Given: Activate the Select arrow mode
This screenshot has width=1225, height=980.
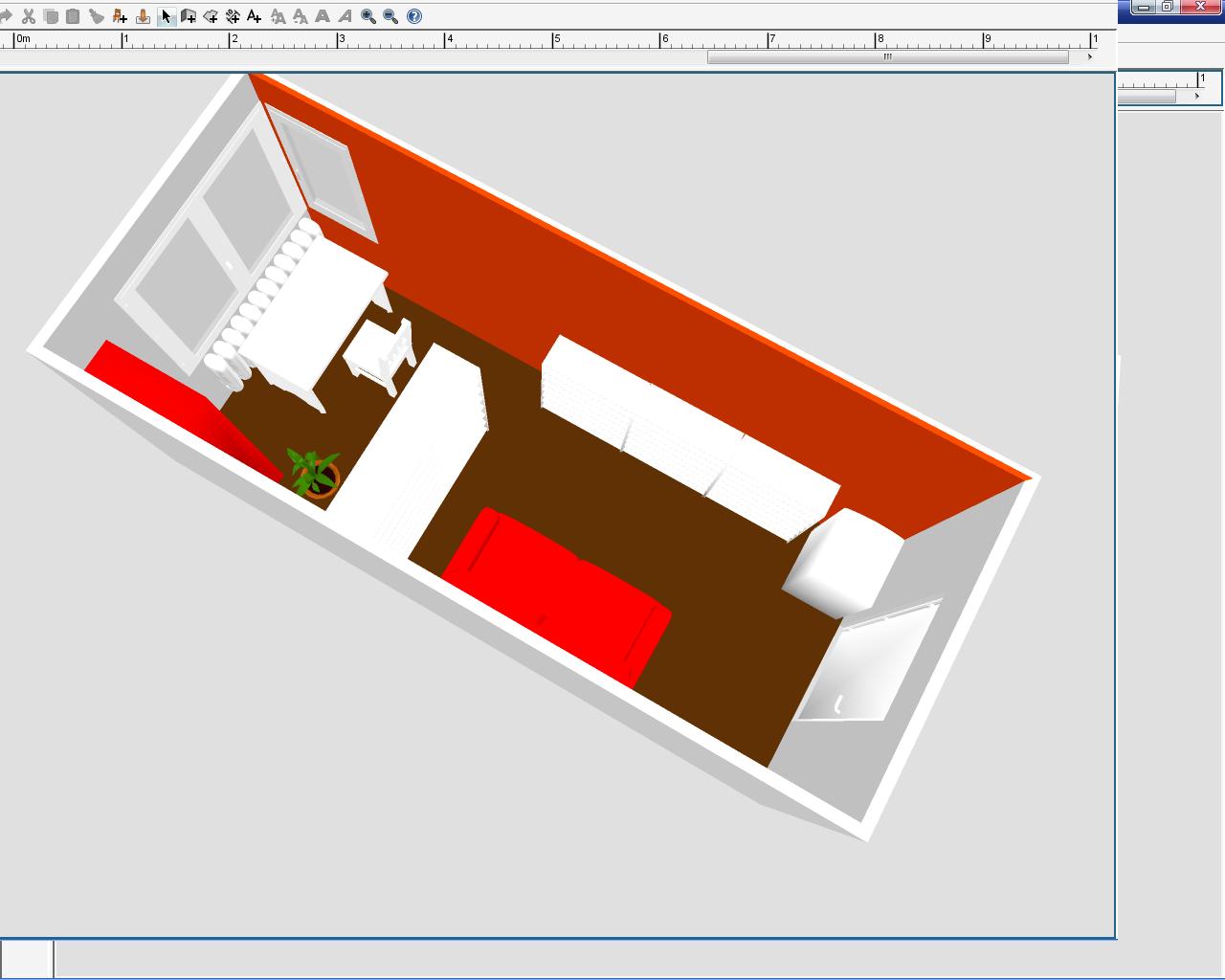Looking at the screenshot, I should click(x=167, y=16).
